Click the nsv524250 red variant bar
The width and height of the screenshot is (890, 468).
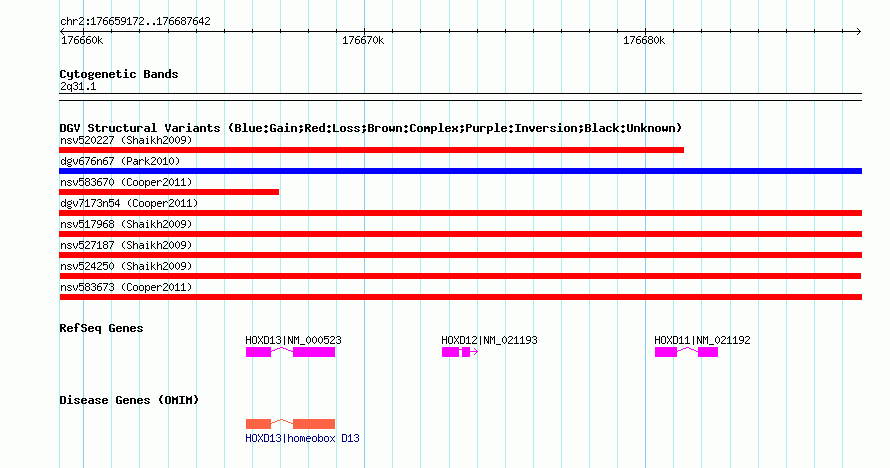pos(460,276)
